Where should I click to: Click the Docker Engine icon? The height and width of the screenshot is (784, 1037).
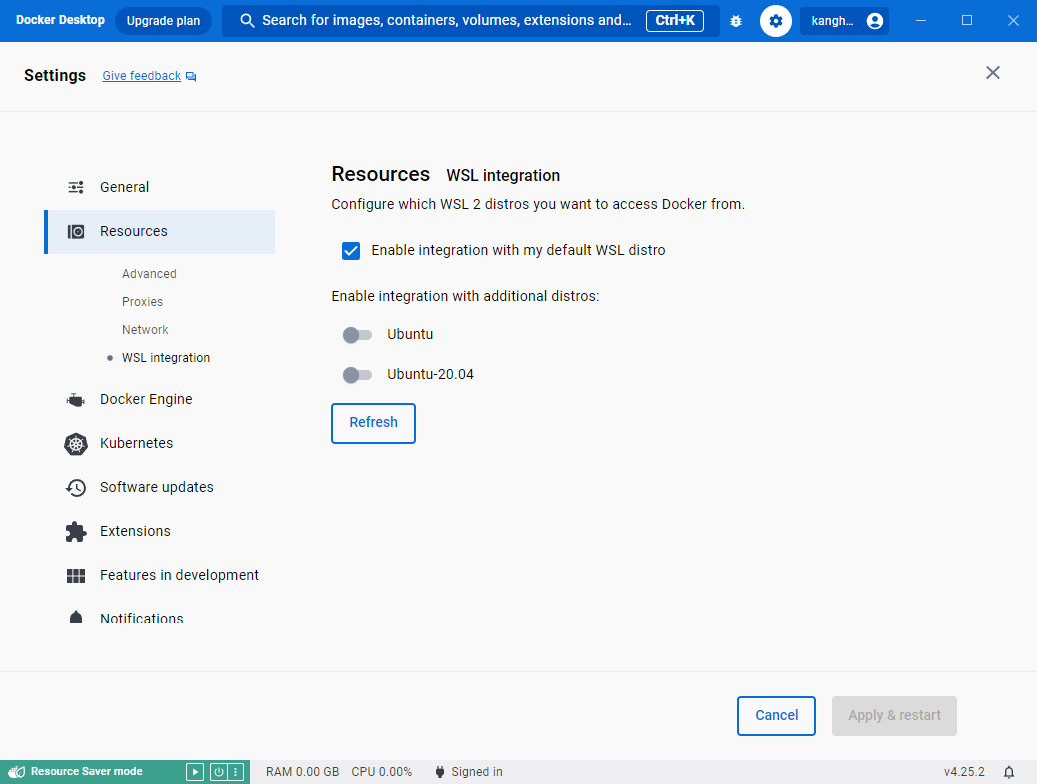pyautogui.click(x=76, y=400)
